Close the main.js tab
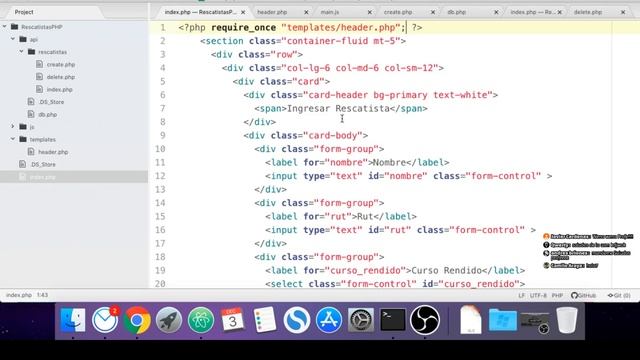This screenshot has width=640, height=360. click(369, 12)
